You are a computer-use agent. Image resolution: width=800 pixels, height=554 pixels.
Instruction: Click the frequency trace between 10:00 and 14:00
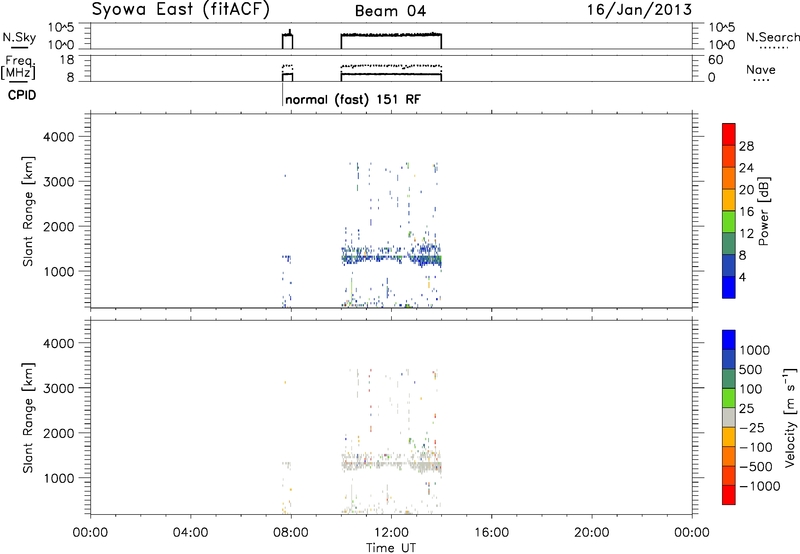point(391,74)
